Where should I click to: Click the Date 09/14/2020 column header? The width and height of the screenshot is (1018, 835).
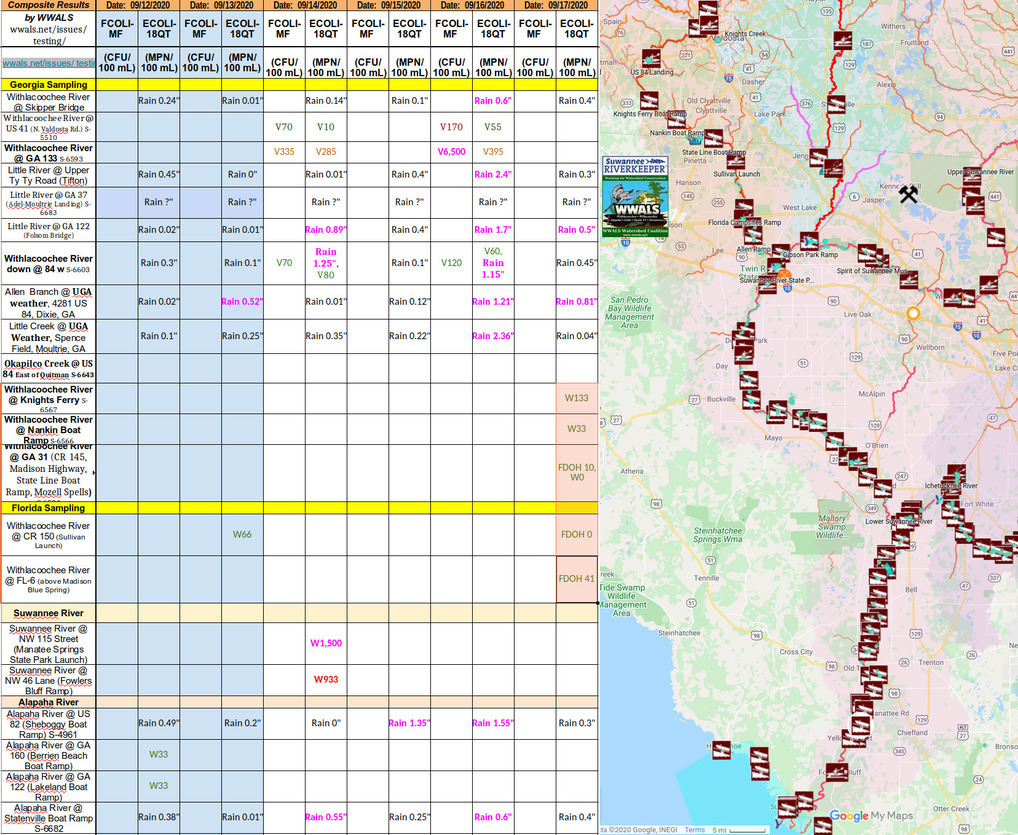(x=305, y=5)
